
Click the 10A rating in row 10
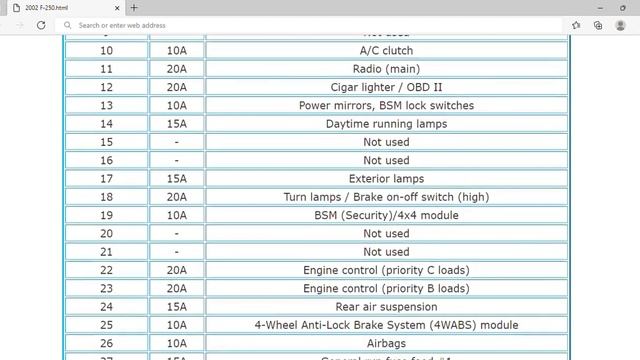(177, 51)
